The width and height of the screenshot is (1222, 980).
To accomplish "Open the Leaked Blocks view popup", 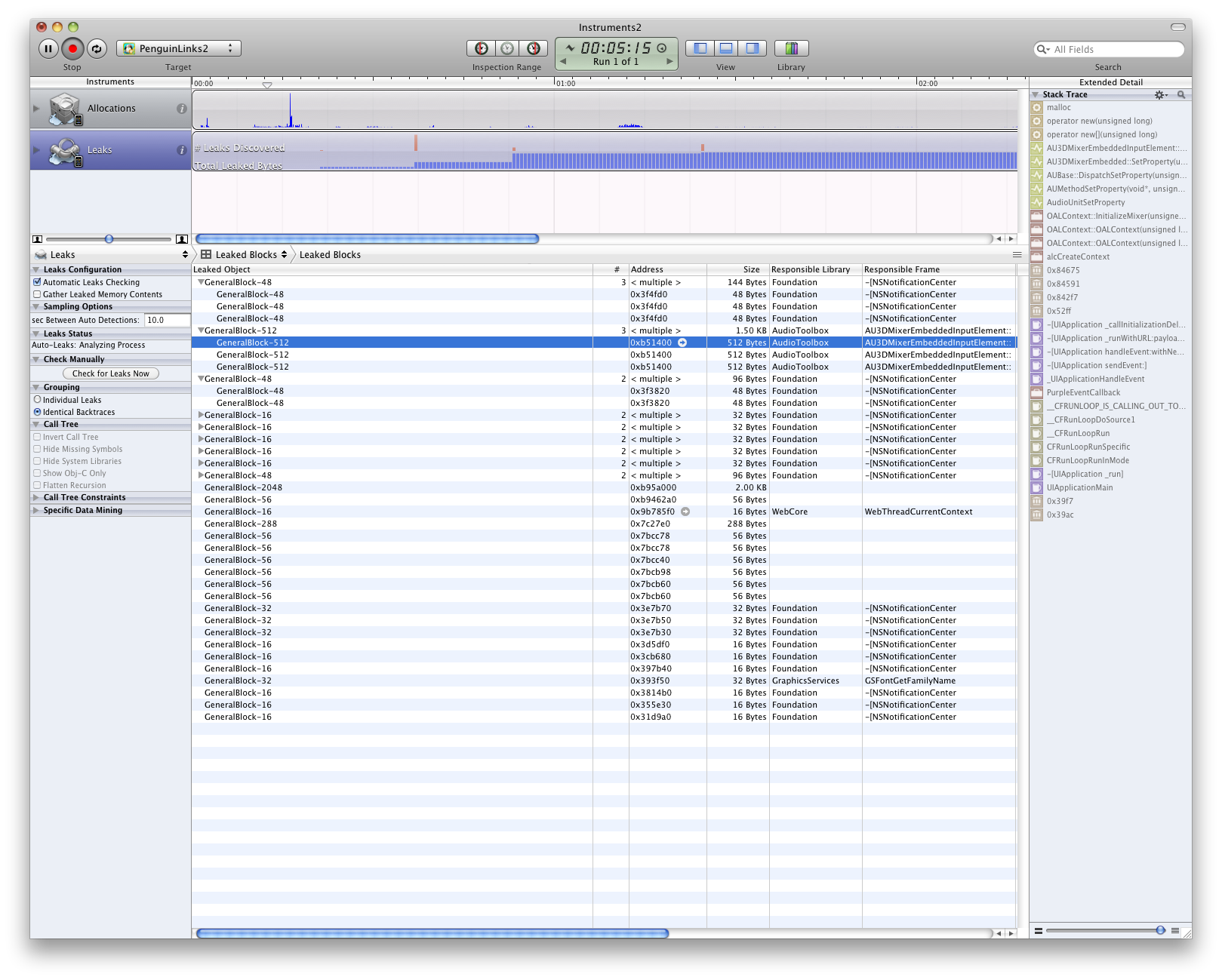I will pyautogui.click(x=244, y=255).
